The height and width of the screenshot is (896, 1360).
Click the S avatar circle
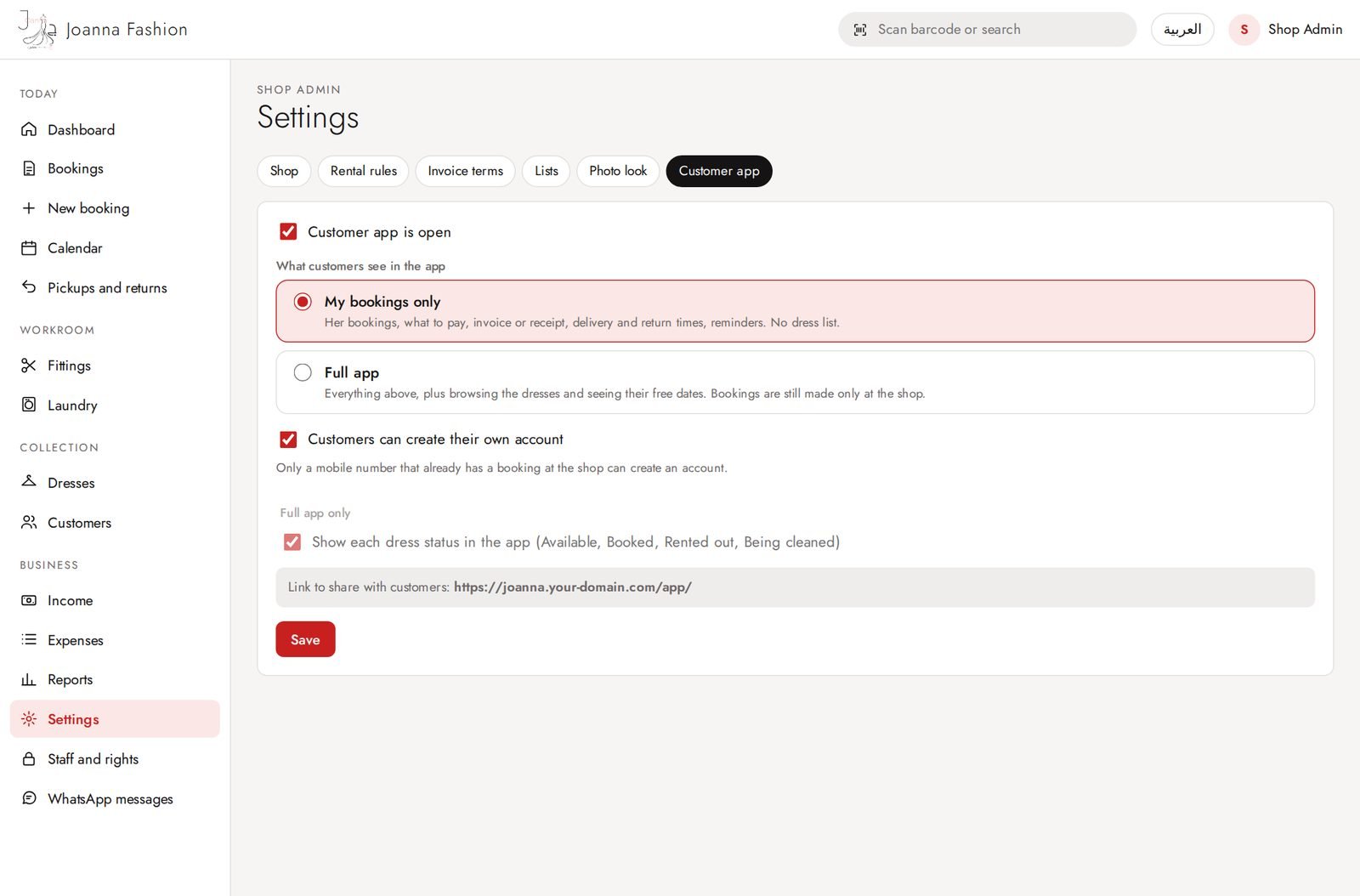[x=1244, y=30]
